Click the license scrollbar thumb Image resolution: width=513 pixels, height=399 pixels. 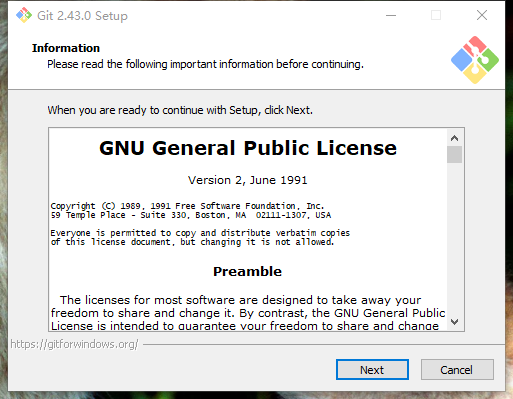[454, 154]
